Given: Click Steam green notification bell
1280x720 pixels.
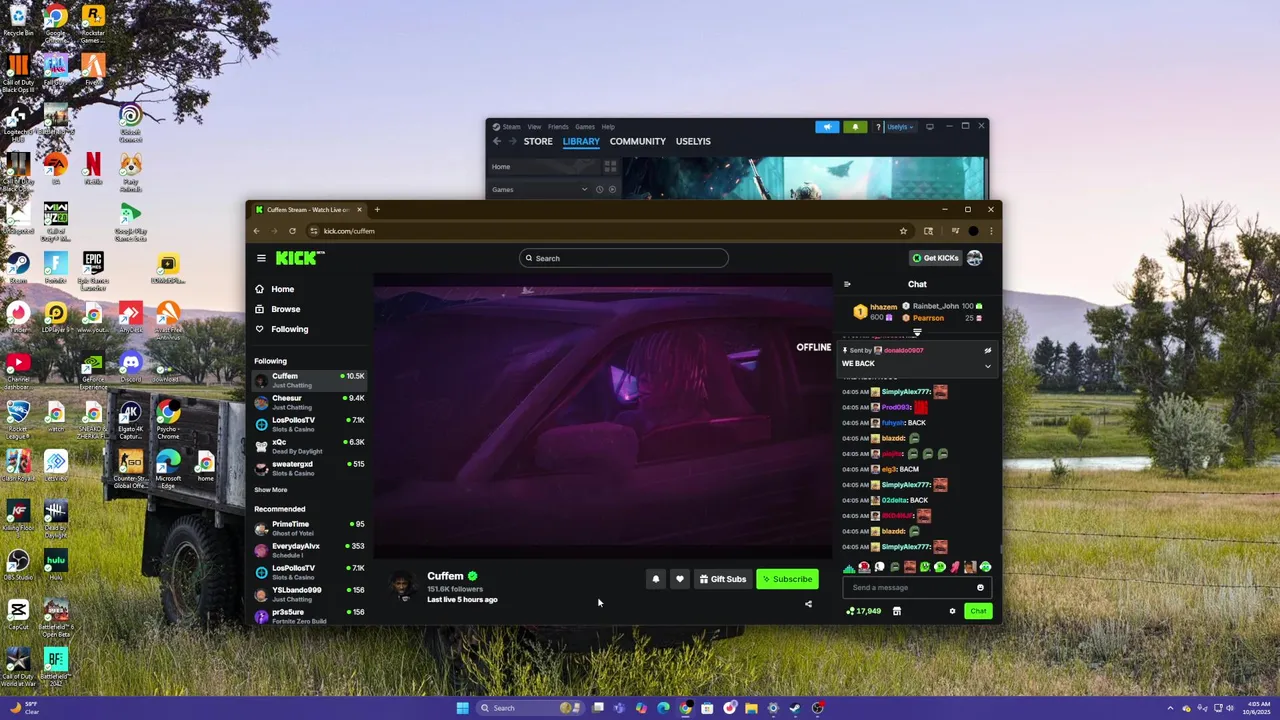Looking at the screenshot, I should [x=855, y=127].
